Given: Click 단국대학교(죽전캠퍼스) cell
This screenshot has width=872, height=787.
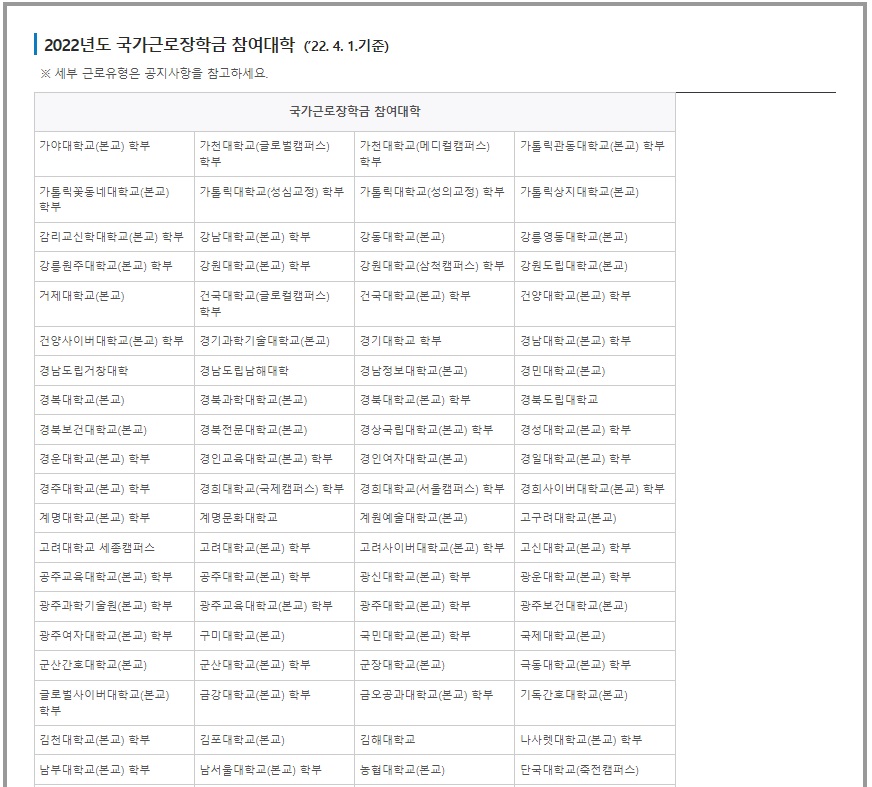Looking at the screenshot, I should pos(595,770).
